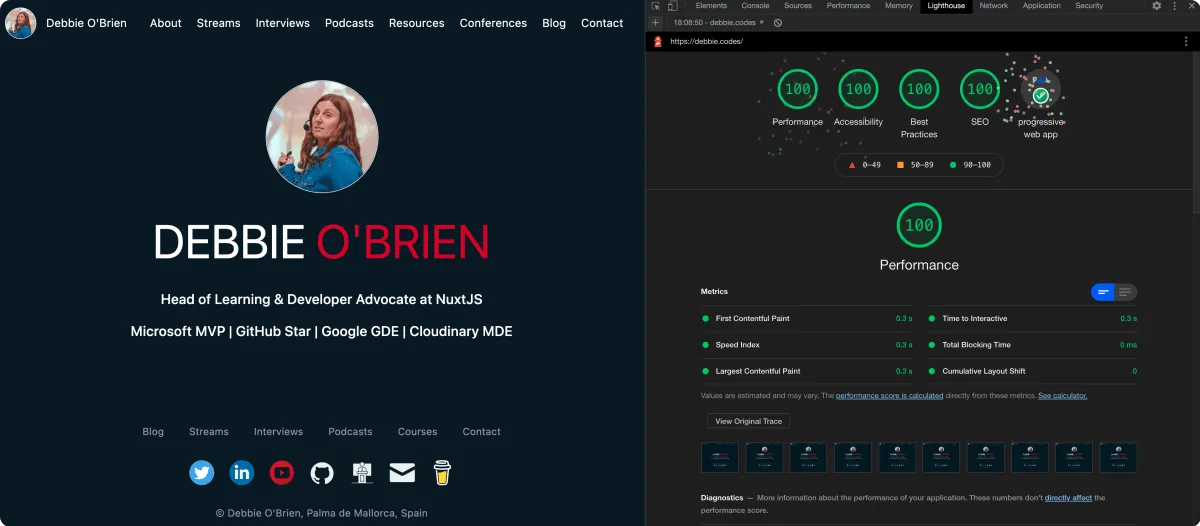
Task: Open the Twitter profile icon
Action: [x=202, y=472]
